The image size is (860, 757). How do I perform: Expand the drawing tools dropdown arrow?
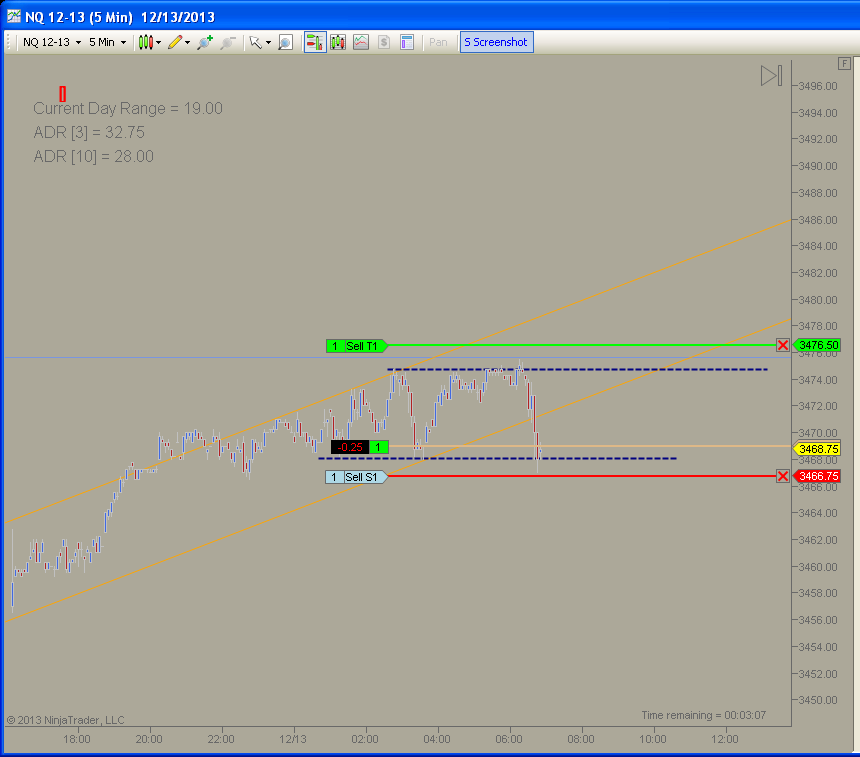[188, 42]
